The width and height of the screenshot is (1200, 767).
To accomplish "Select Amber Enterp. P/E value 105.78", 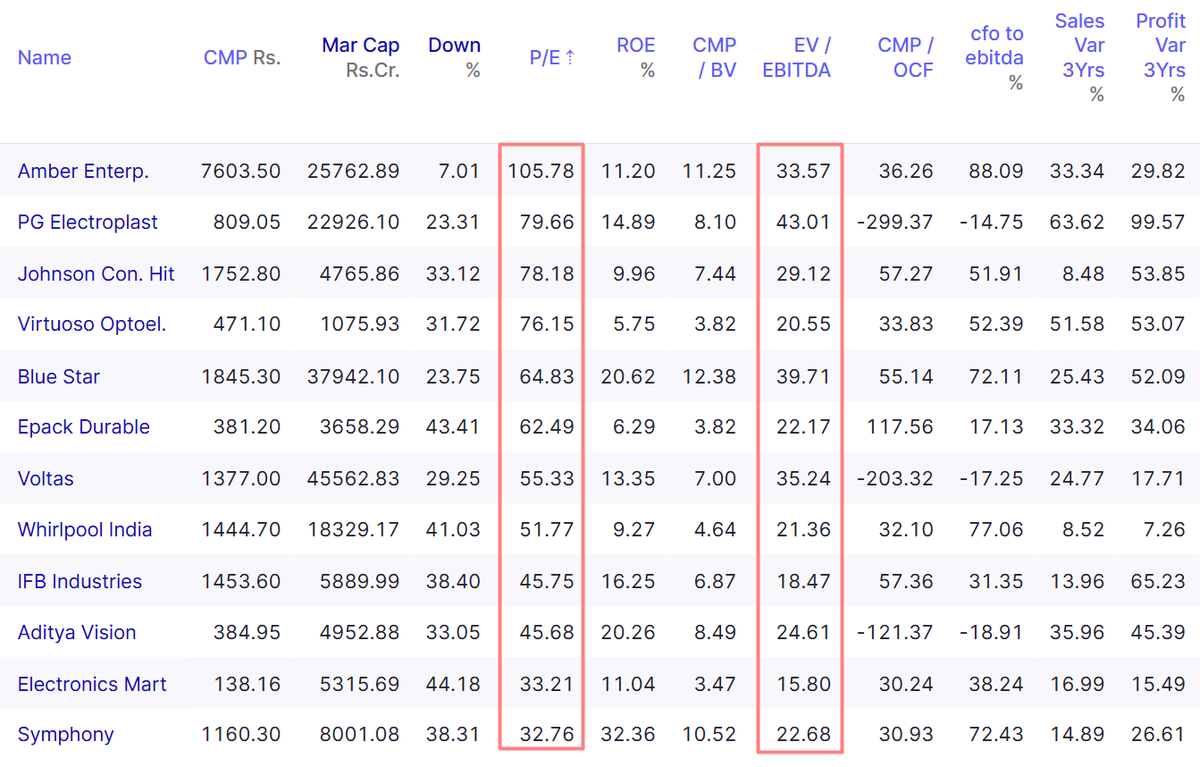I will 541,171.
